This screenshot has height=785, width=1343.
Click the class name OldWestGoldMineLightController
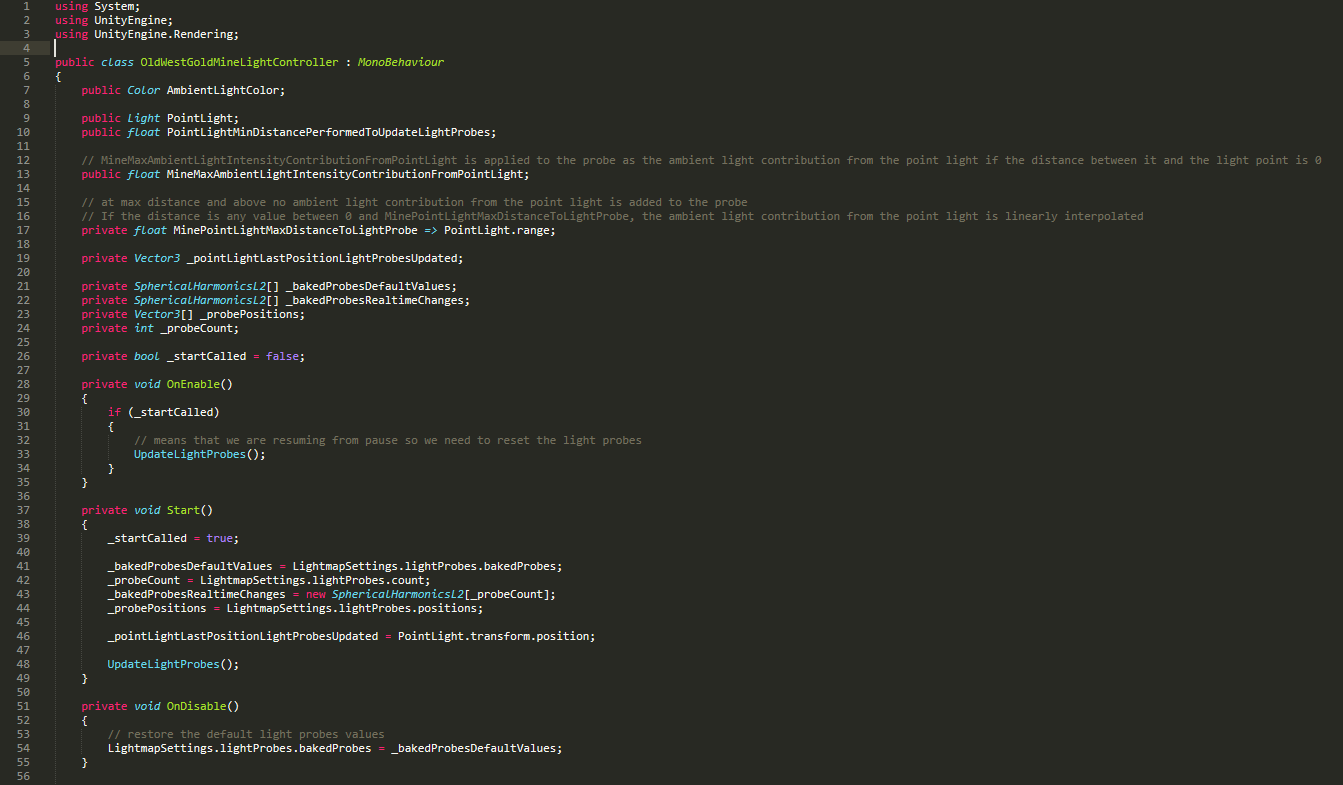pos(239,62)
